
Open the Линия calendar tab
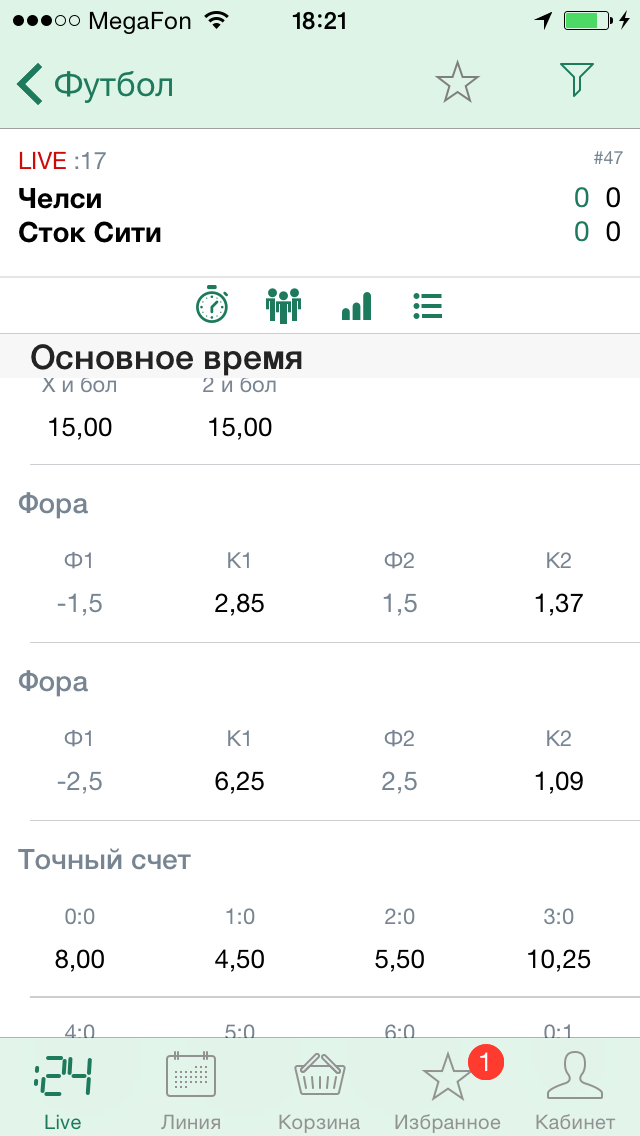point(191,1090)
